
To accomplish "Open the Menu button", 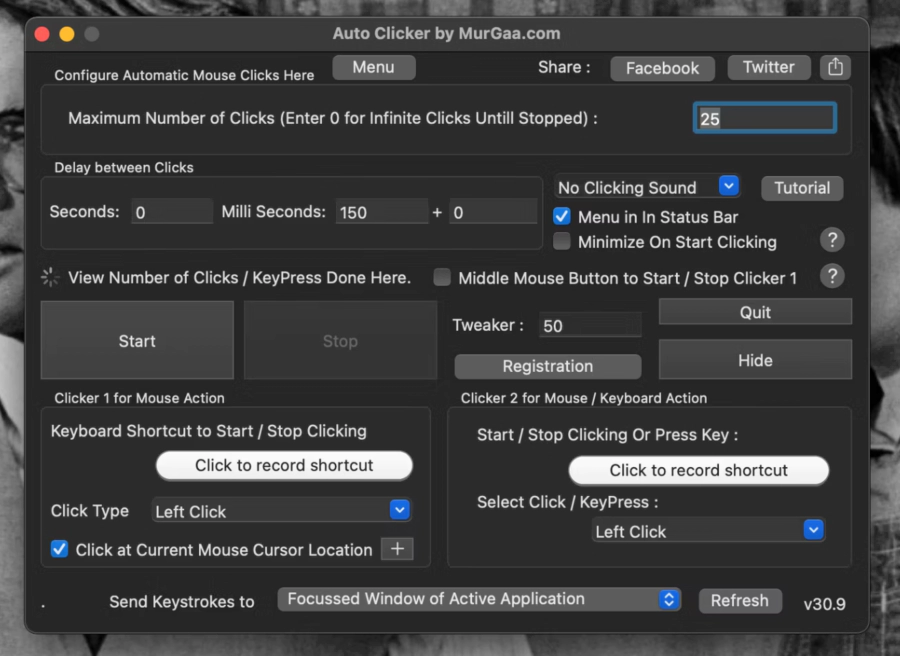I will pos(374,67).
